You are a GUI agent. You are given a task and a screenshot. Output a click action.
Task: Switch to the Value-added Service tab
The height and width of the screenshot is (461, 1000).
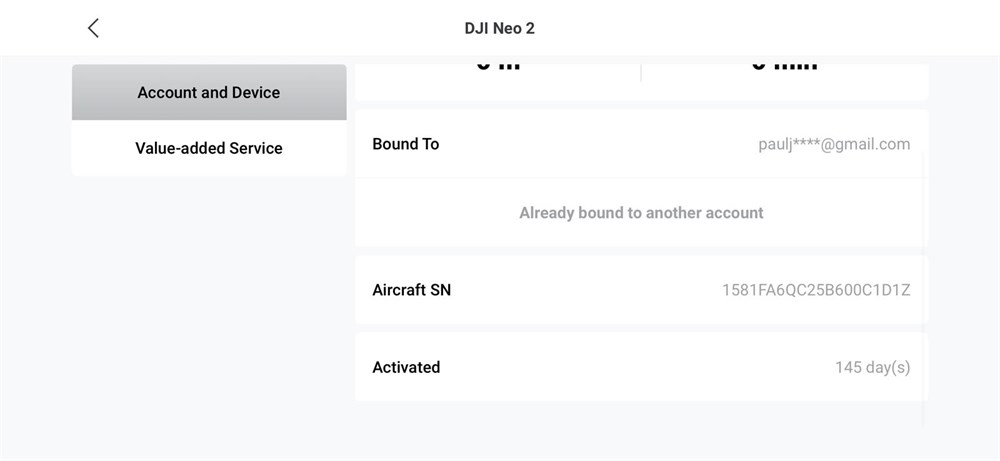209,148
